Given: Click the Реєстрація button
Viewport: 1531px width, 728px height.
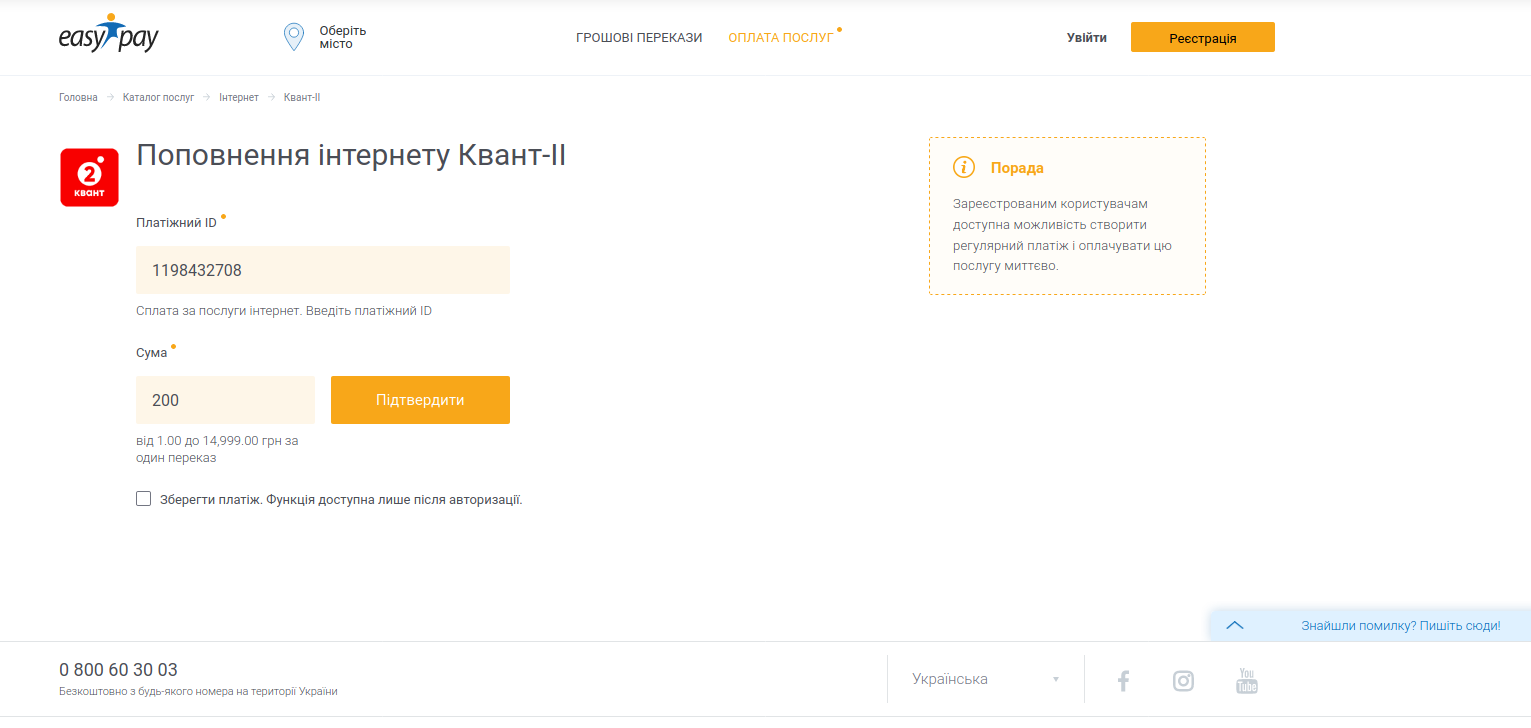Looking at the screenshot, I should (x=1202, y=38).
